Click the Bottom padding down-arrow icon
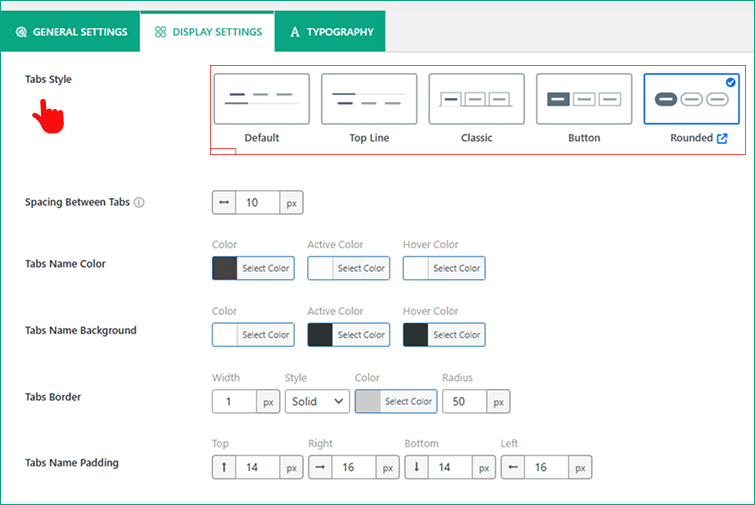 point(416,467)
